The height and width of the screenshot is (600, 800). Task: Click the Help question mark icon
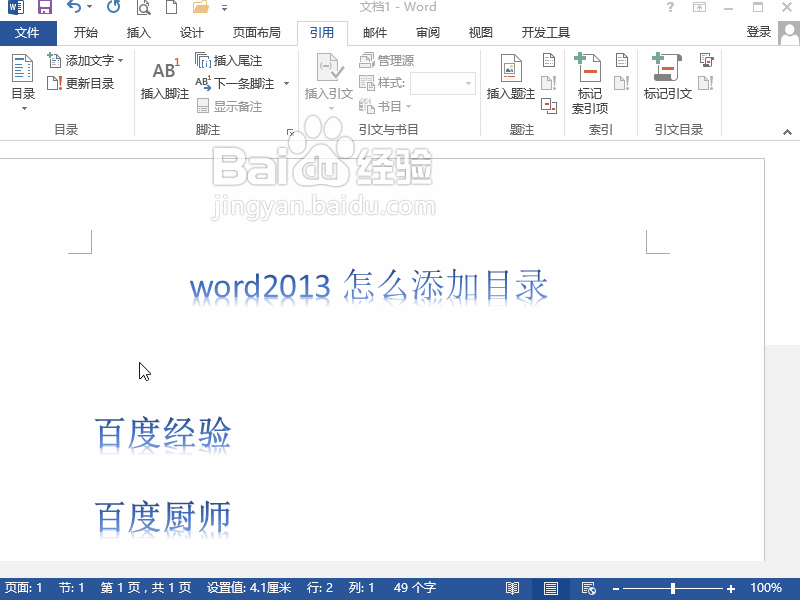pos(670,7)
